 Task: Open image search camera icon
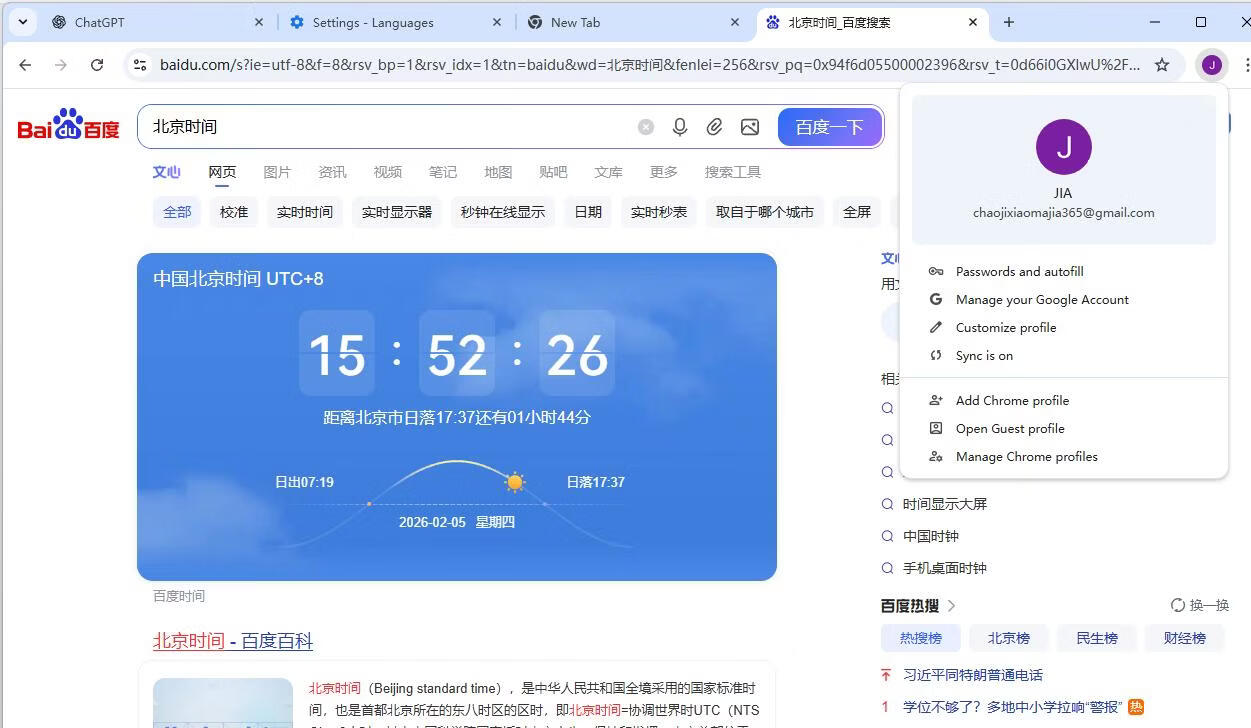tap(749, 127)
